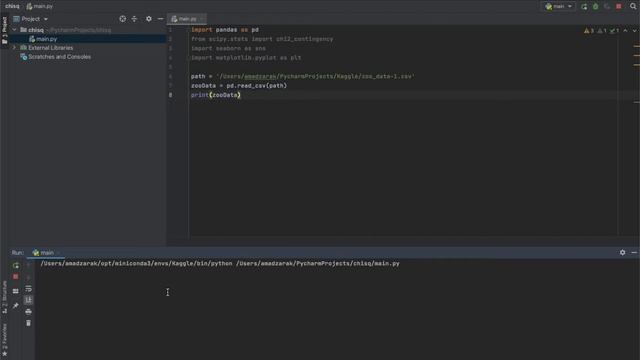This screenshot has width=640, height=360.
Task: Click the print(zooData) code line
Action: point(216,95)
